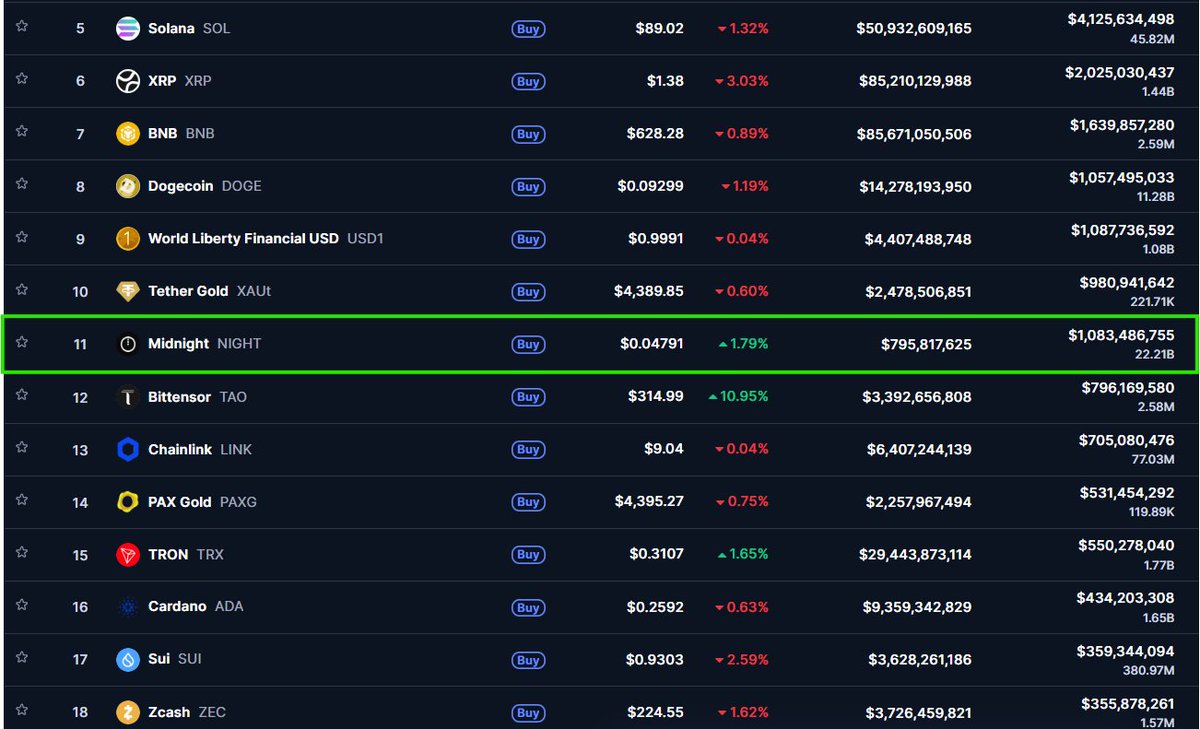Click the Midnight price $0.04791
The image size is (1200, 729).
[x=652, y=344]
